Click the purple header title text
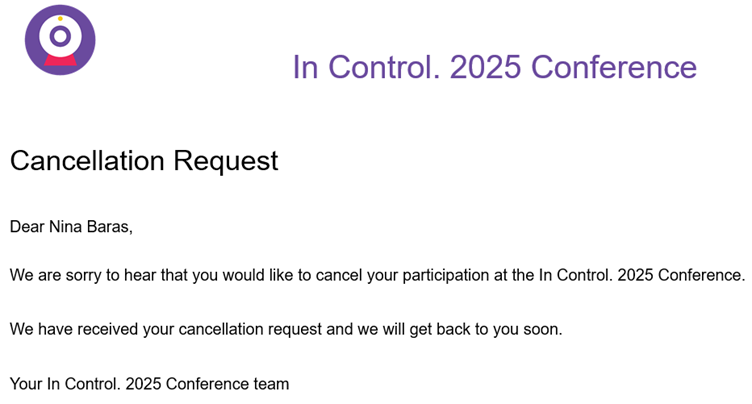This screenshot has height=404, width=752. 494,67
